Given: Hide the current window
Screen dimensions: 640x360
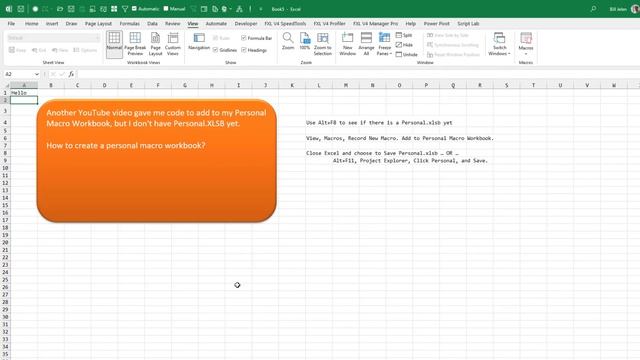Looking at the screenshot, I should (x=404, y=44).
